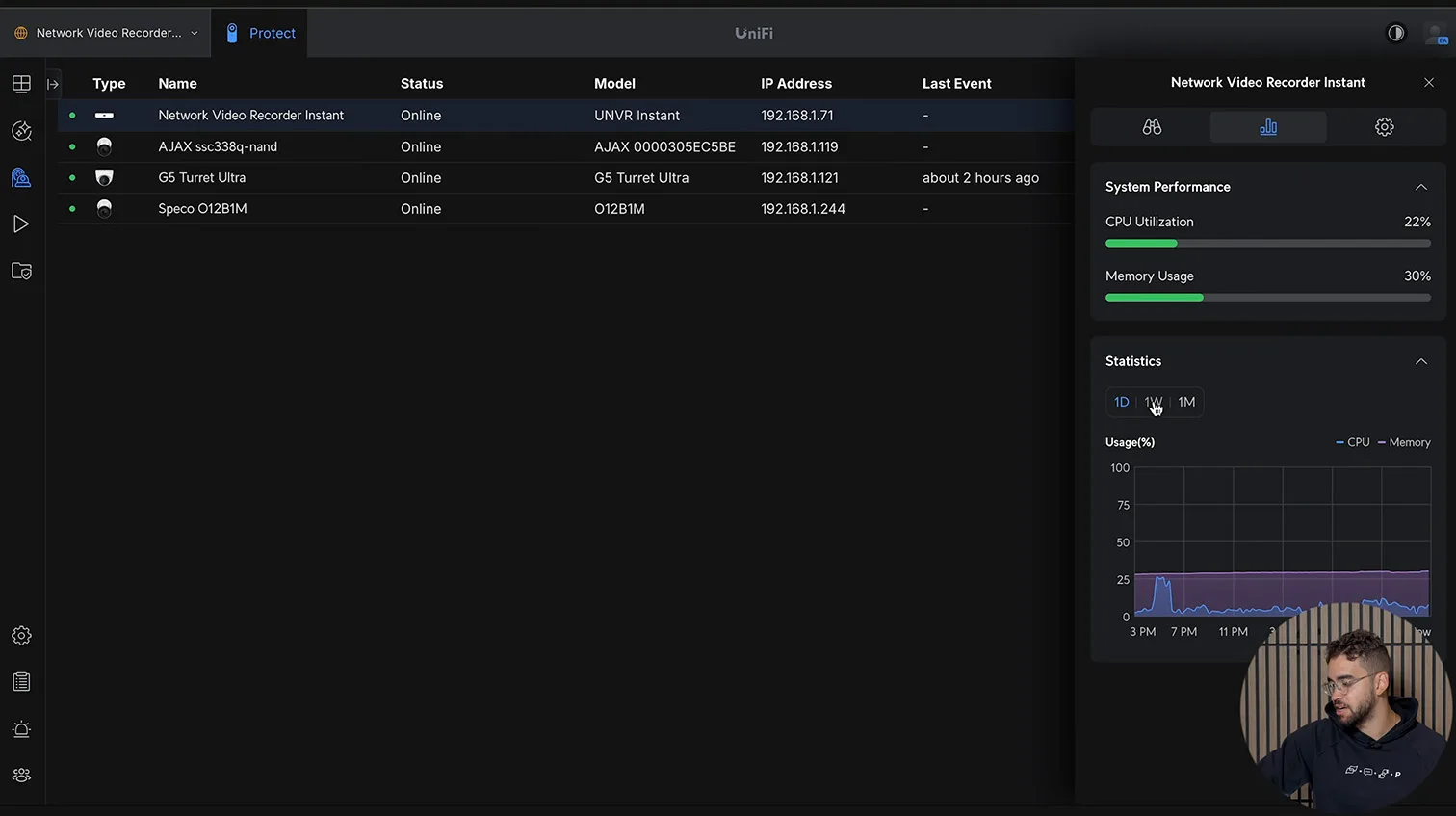This screenshot has height=816, width=1456.
Task: Open the users group icon in sidebar
Action: point(21,776)
